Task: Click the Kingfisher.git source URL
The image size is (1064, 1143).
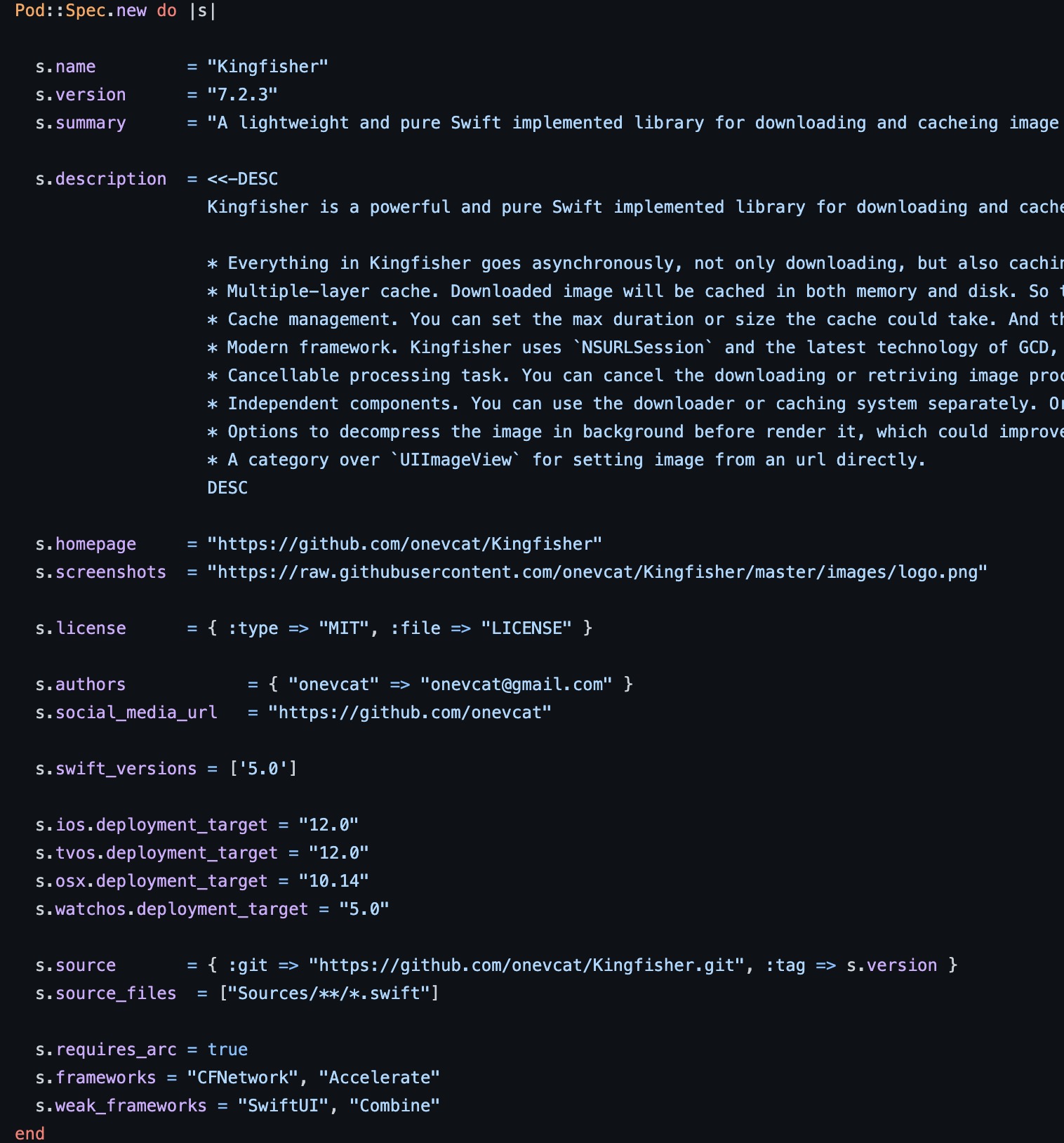Action: point(526,965)
